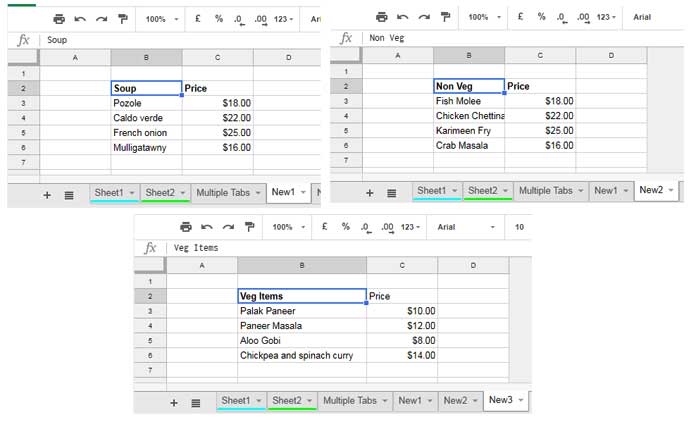
Task: Undo the last action in the Soup spreadsheet
Action: tap(80, 19)
